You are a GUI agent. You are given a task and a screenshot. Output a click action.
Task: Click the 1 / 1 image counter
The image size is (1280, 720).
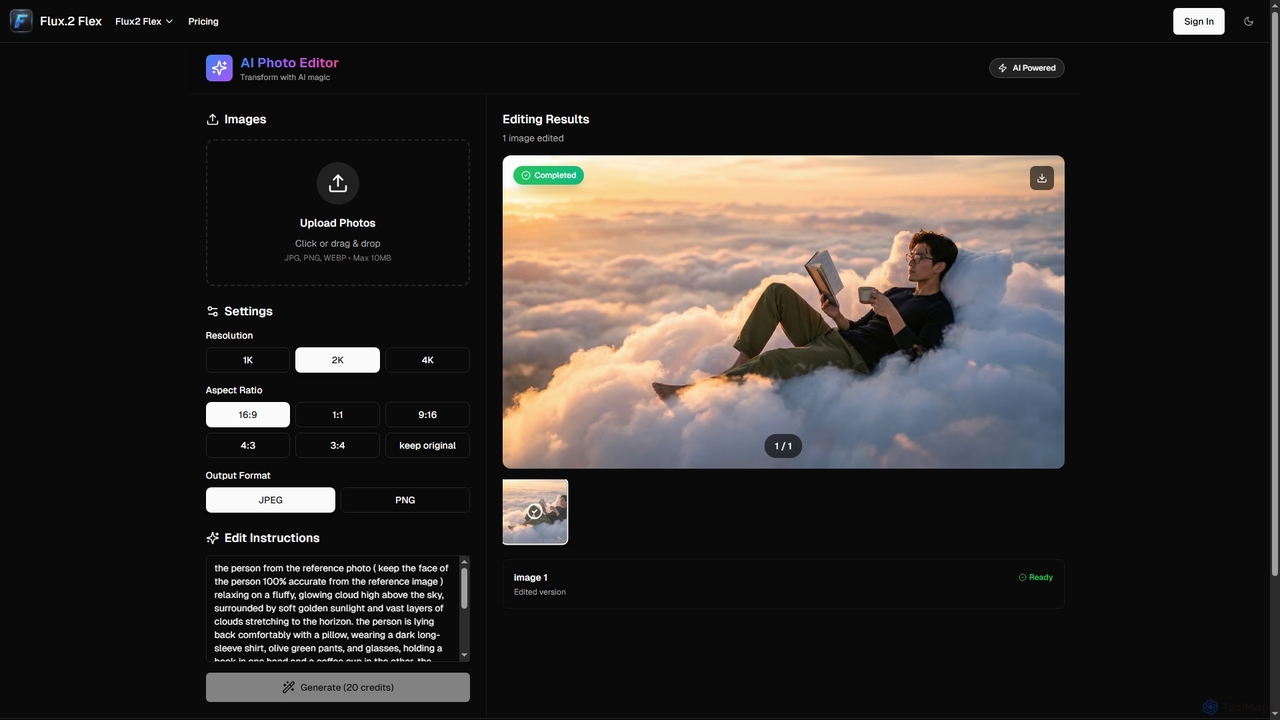[x=783, y=446]
